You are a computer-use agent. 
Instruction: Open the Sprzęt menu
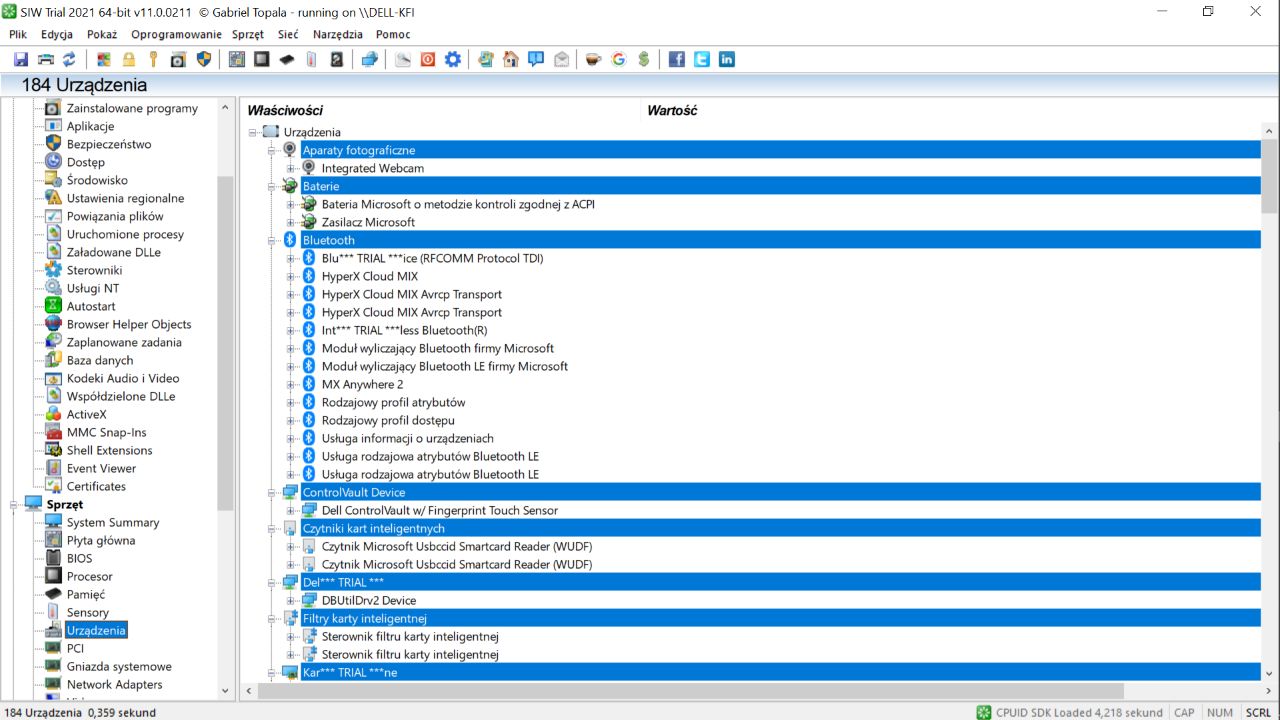click(x=248, y=34)
